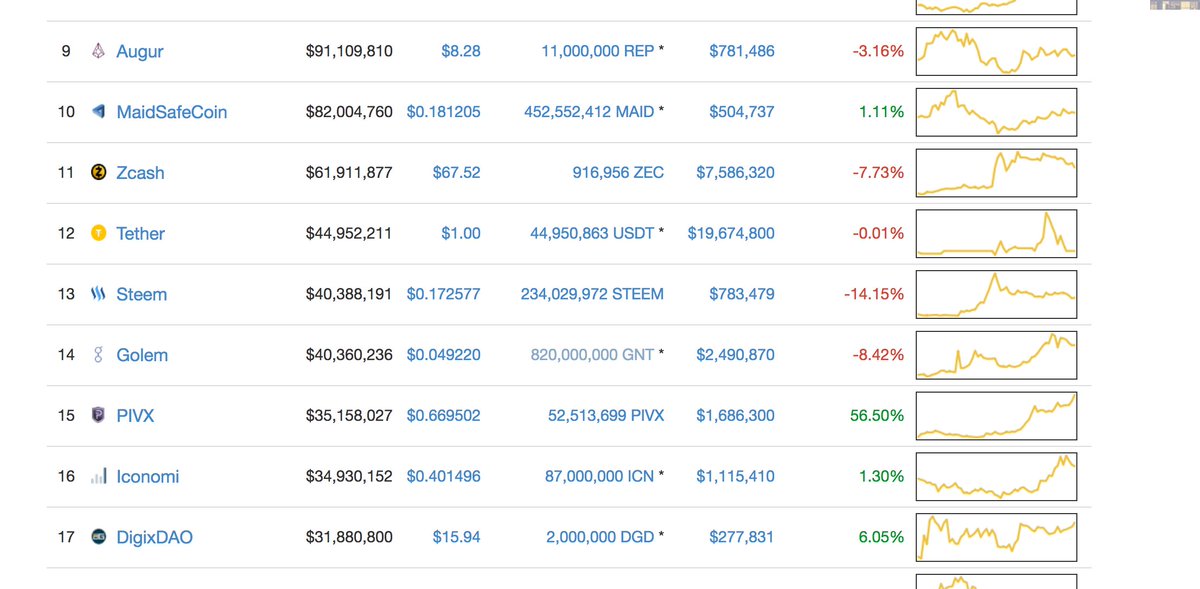This screenshot has height=589, width=1200.
Task: Click DigixDAO price $15.94
Action: pos(456,537)
